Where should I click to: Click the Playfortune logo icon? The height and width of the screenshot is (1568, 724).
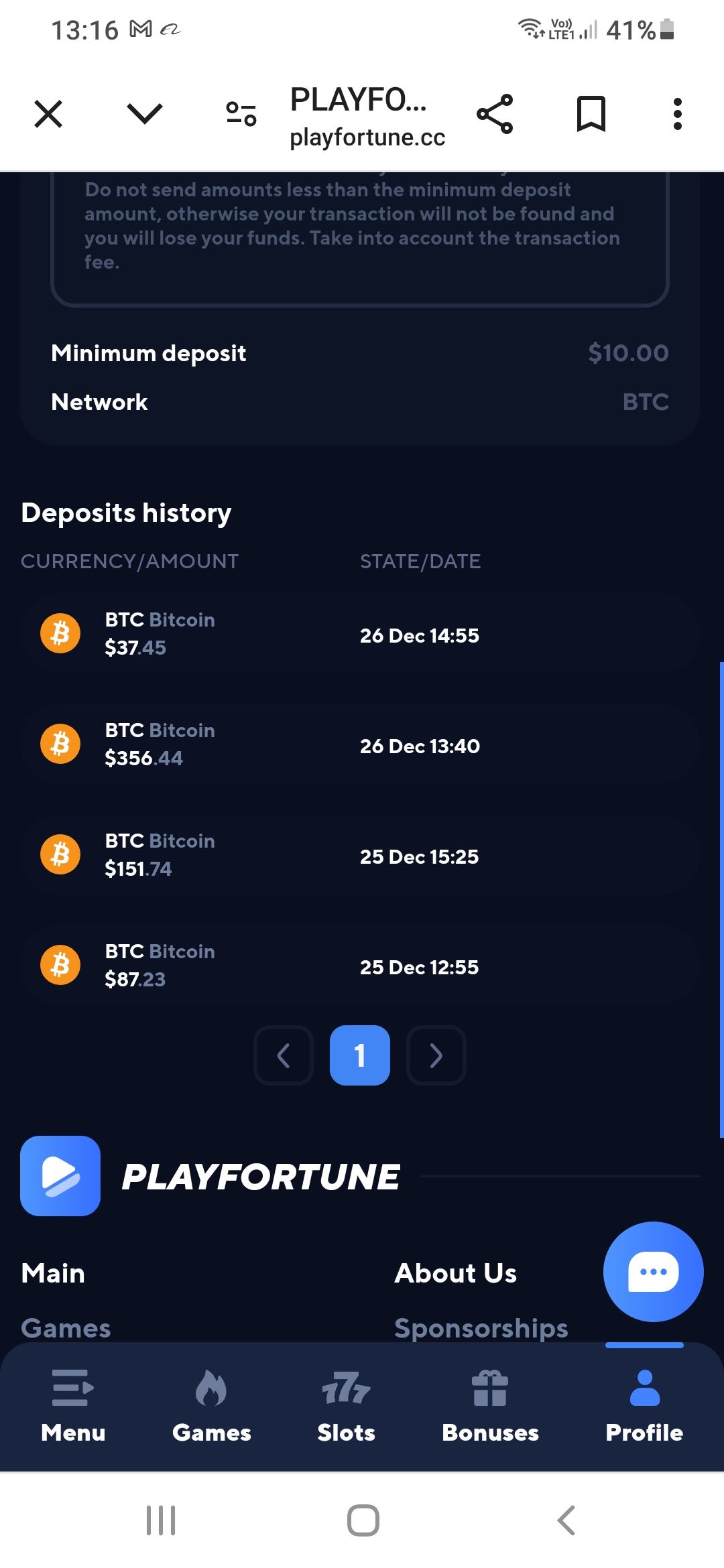(x=60, y=1175)
